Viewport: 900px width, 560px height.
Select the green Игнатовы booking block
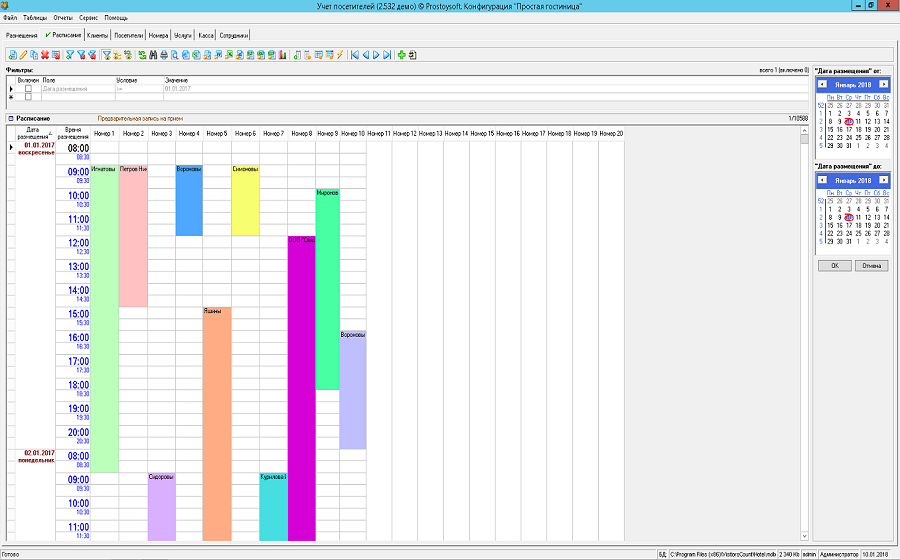pyautogui.click(x=104, y=318)
